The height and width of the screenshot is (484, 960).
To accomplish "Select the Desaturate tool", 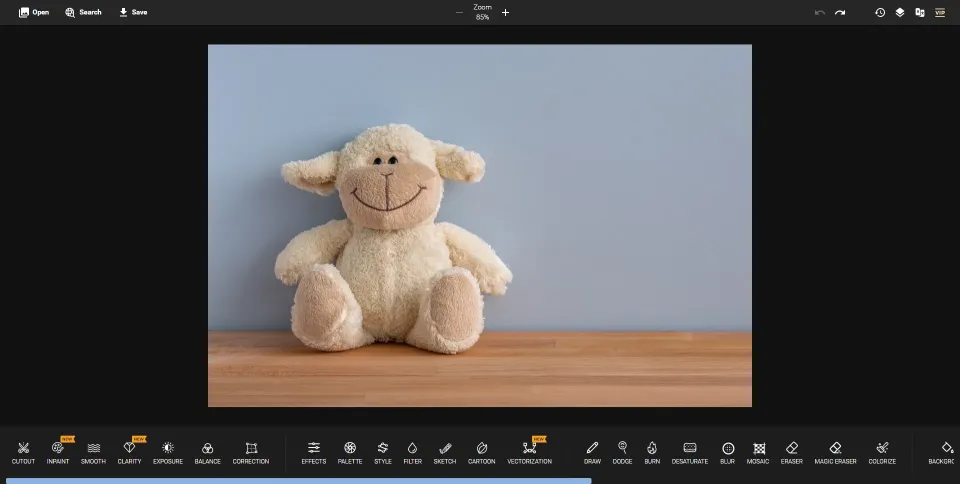I will click(x=690, y=453).
